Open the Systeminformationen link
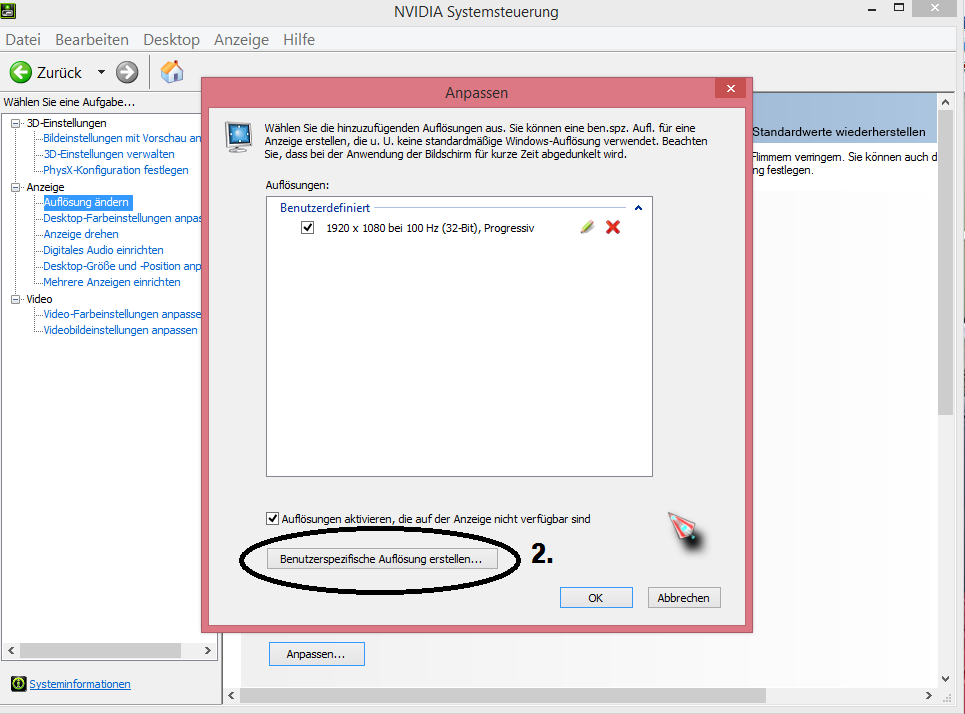This screenshot has height=714, width=965. click(80, 684)
